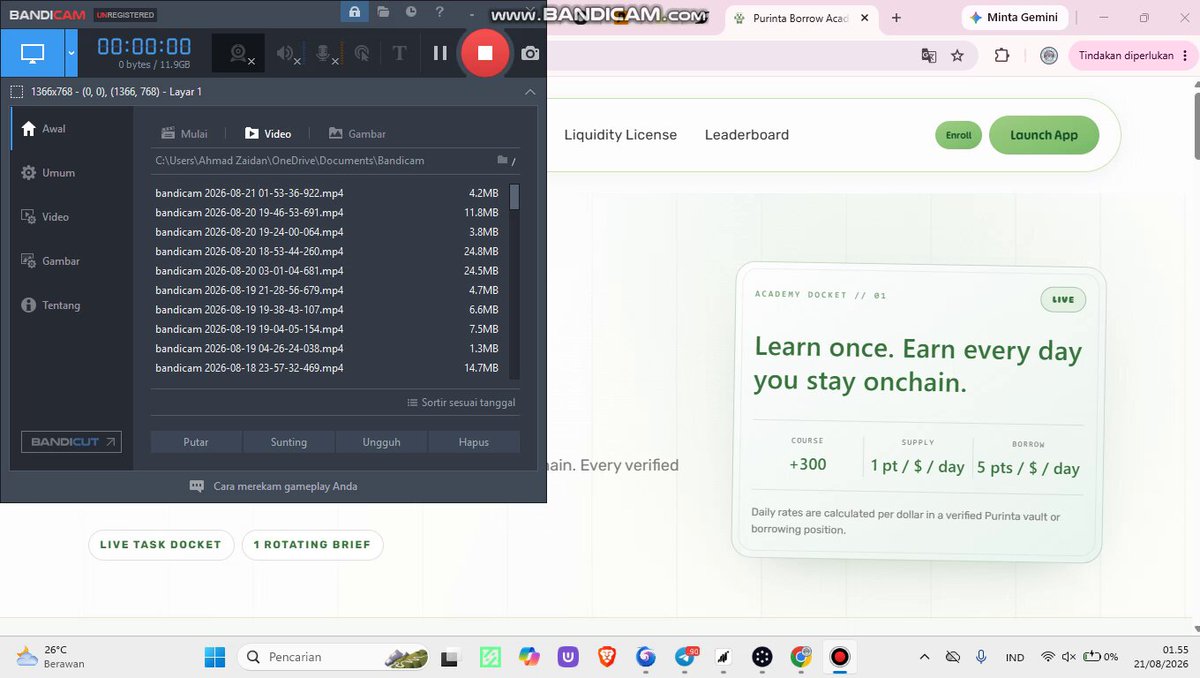The width and height of the screenshot is (1200, 678).
Task: Open the Bandicam folder icon beside the path
Action: click(503, 160)
